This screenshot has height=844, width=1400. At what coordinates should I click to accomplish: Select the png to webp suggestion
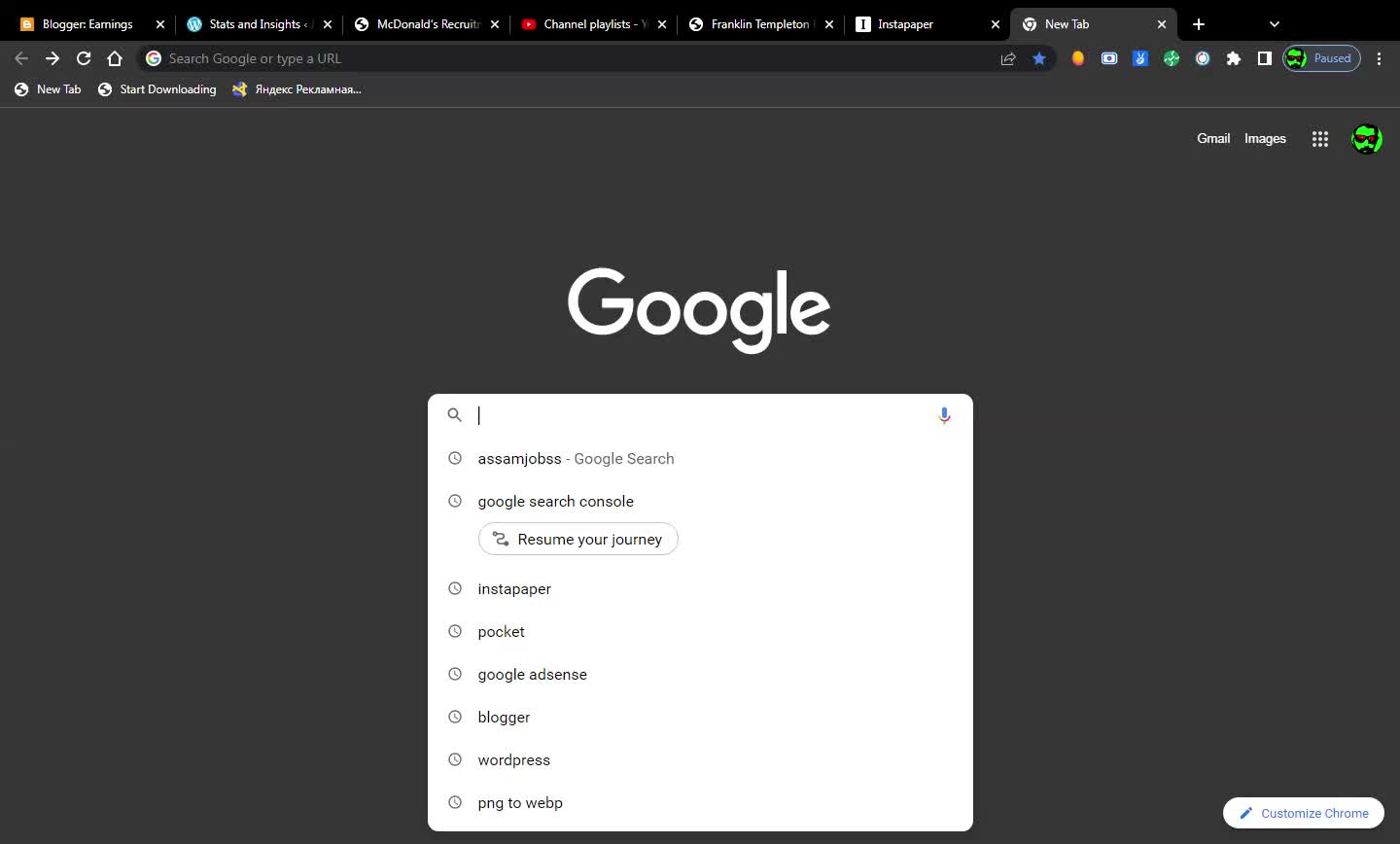(x=700, y=803)
